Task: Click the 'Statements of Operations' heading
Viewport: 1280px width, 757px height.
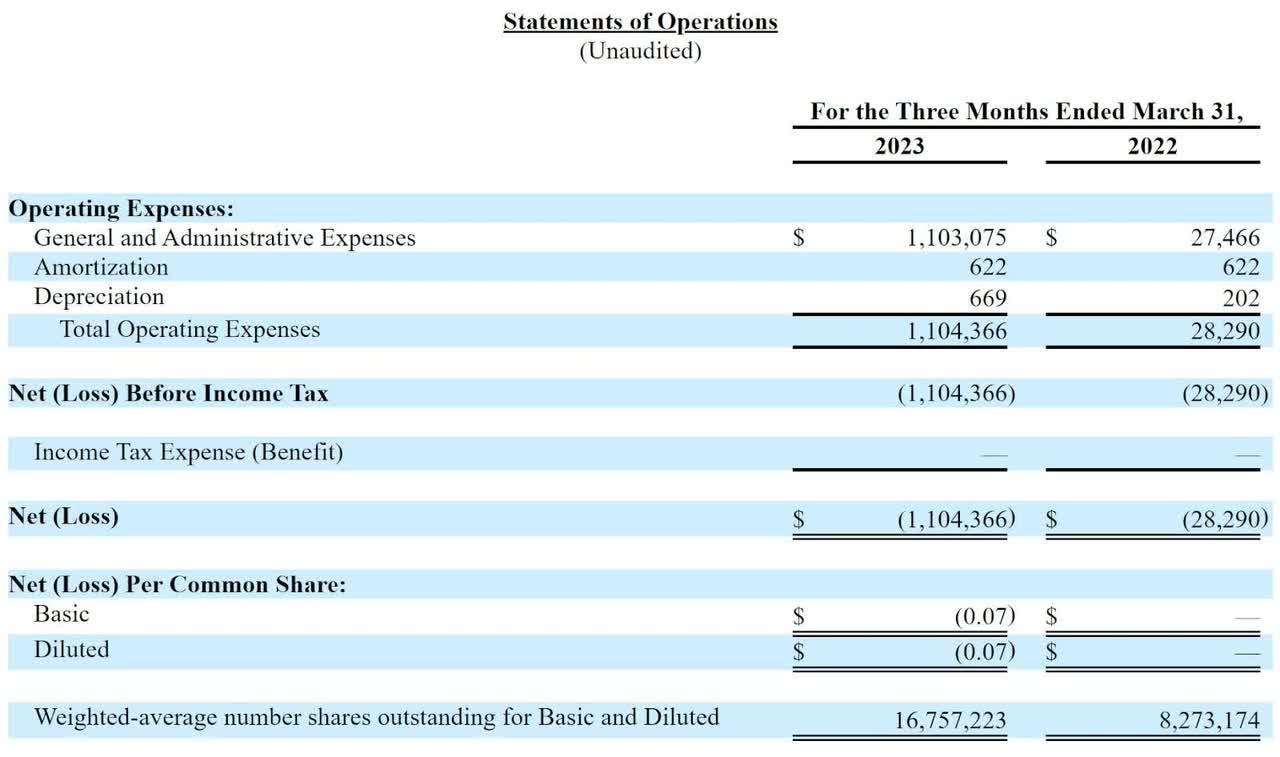Action: [x=640, y=21]
